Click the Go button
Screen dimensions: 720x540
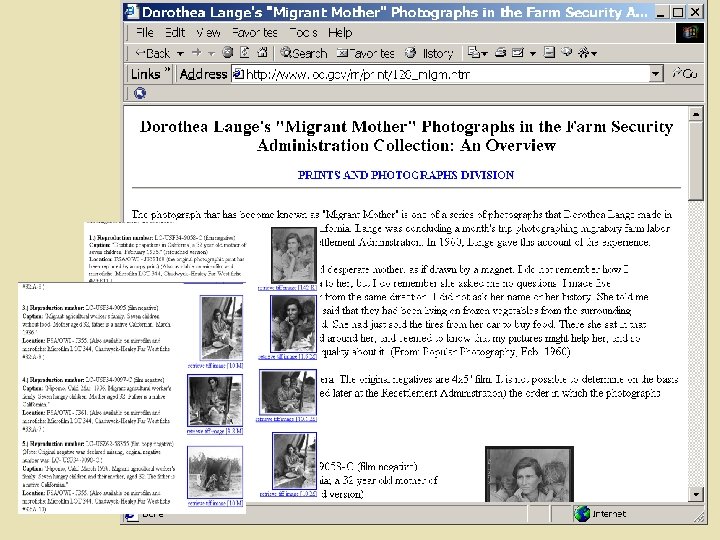coord(685,73)
